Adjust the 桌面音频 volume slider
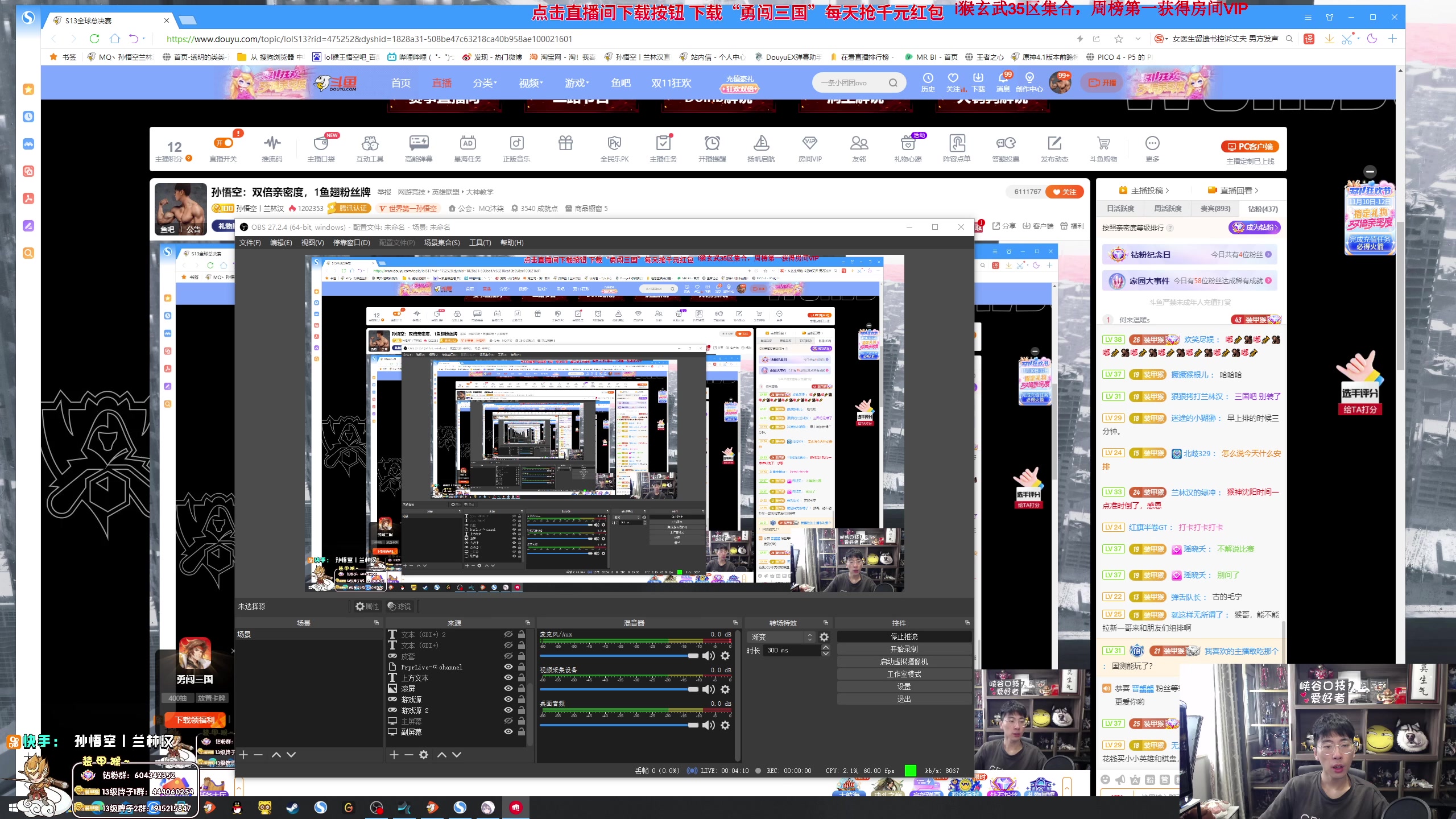1456x819 pixels. 619,725
